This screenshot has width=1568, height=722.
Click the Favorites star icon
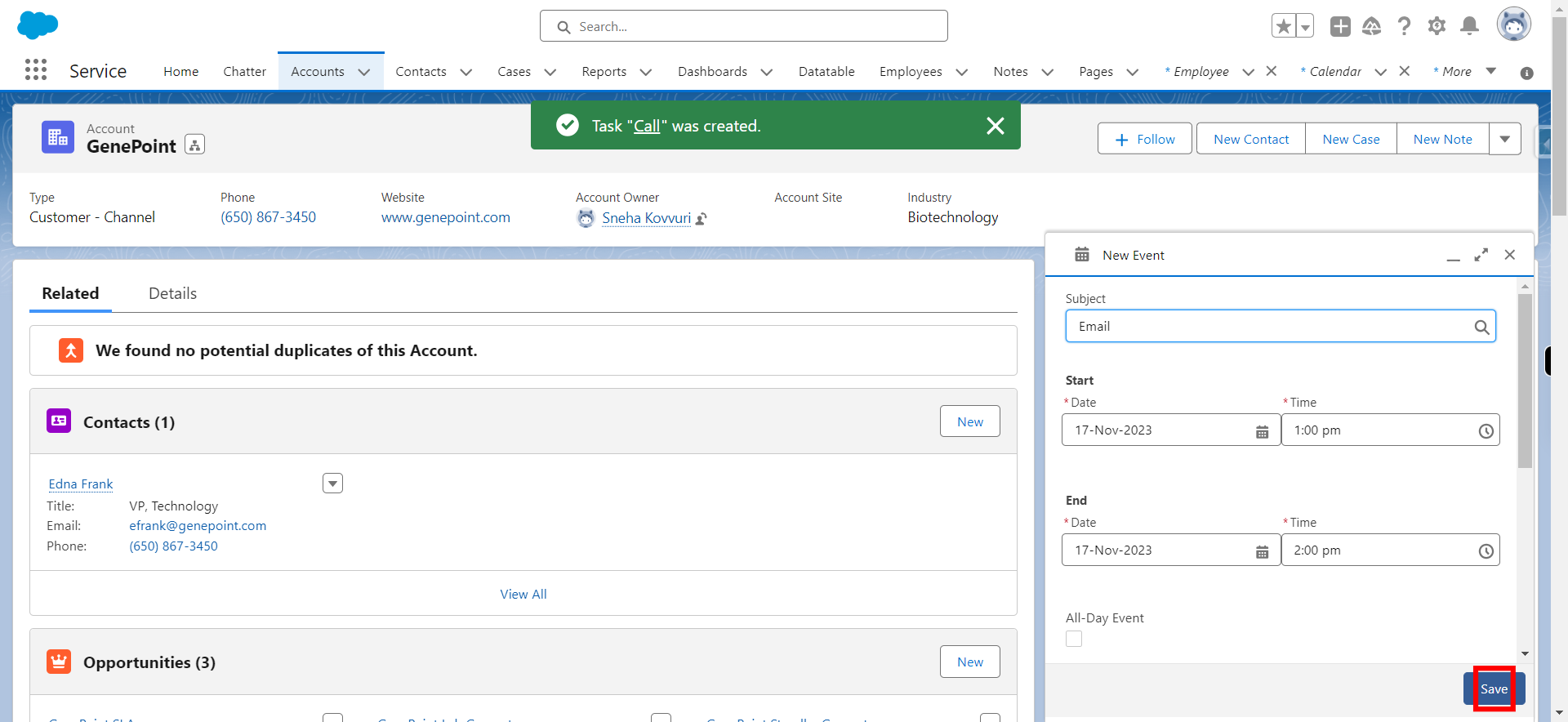click(1284, 26)
